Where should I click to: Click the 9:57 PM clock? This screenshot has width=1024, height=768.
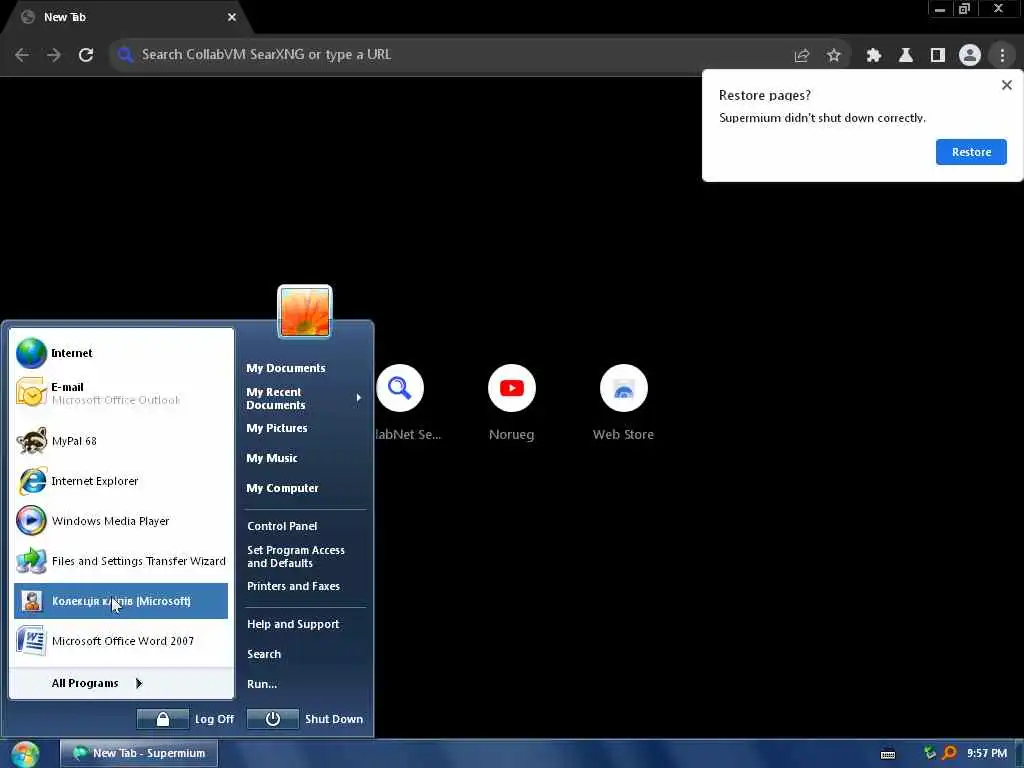[x=987, y=754]
